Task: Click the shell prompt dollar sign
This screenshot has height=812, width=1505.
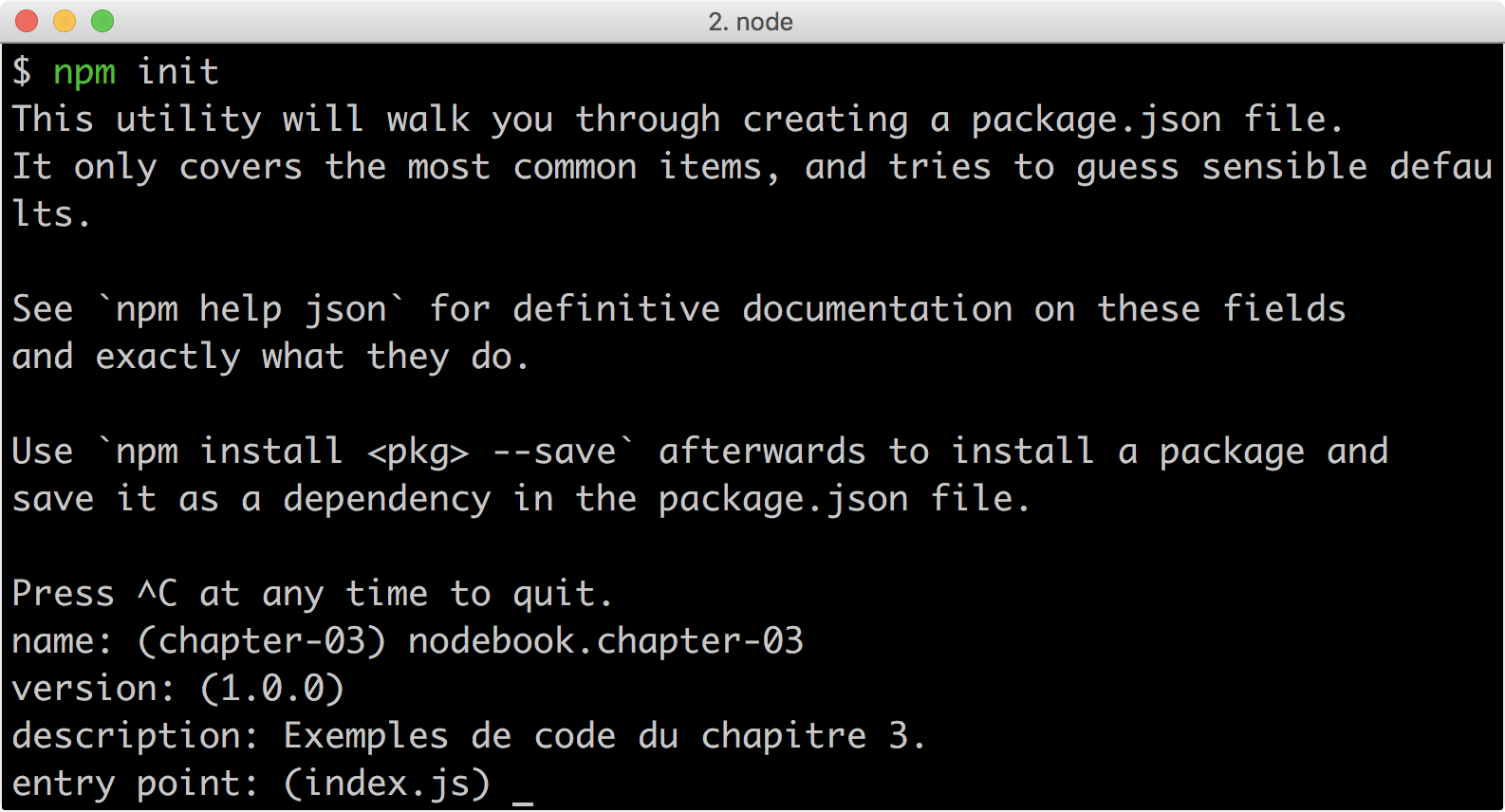Action: point(21,70)
